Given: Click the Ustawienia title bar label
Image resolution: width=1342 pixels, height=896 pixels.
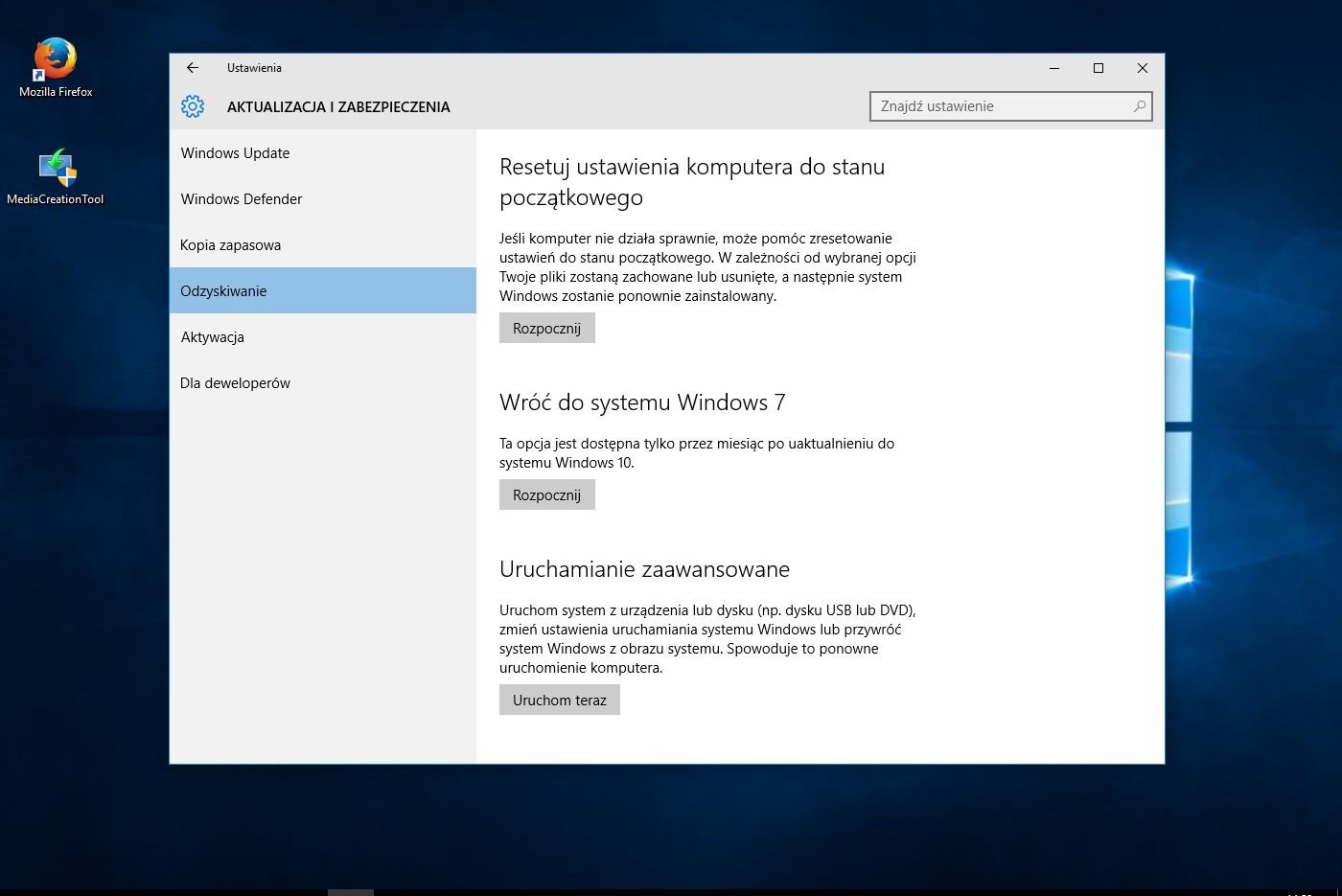Looking at the screenshot, I should click(253, 68).
